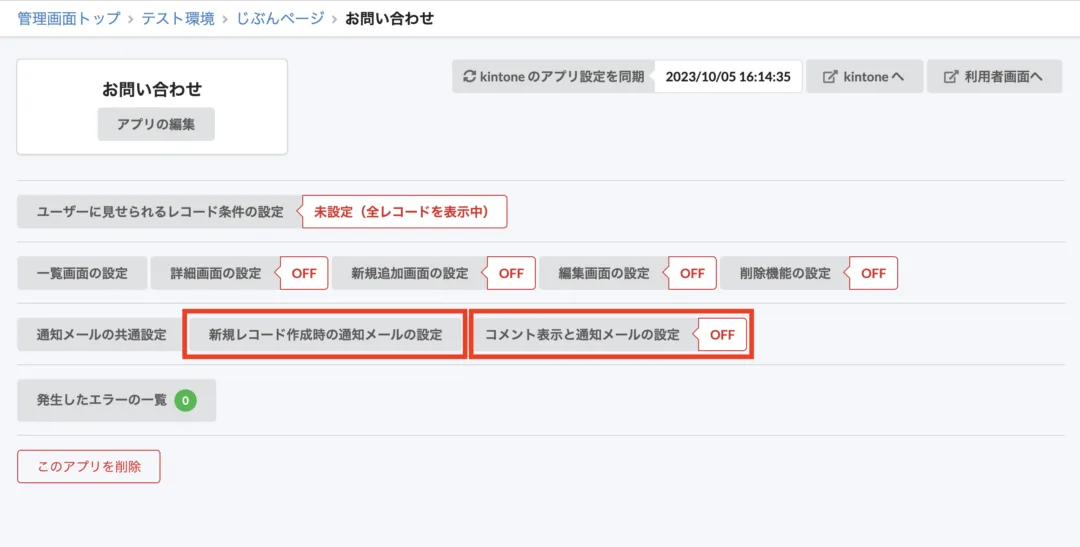1080x547 pixels.
Task: Click アプリの編集 button
Action: 156,124
